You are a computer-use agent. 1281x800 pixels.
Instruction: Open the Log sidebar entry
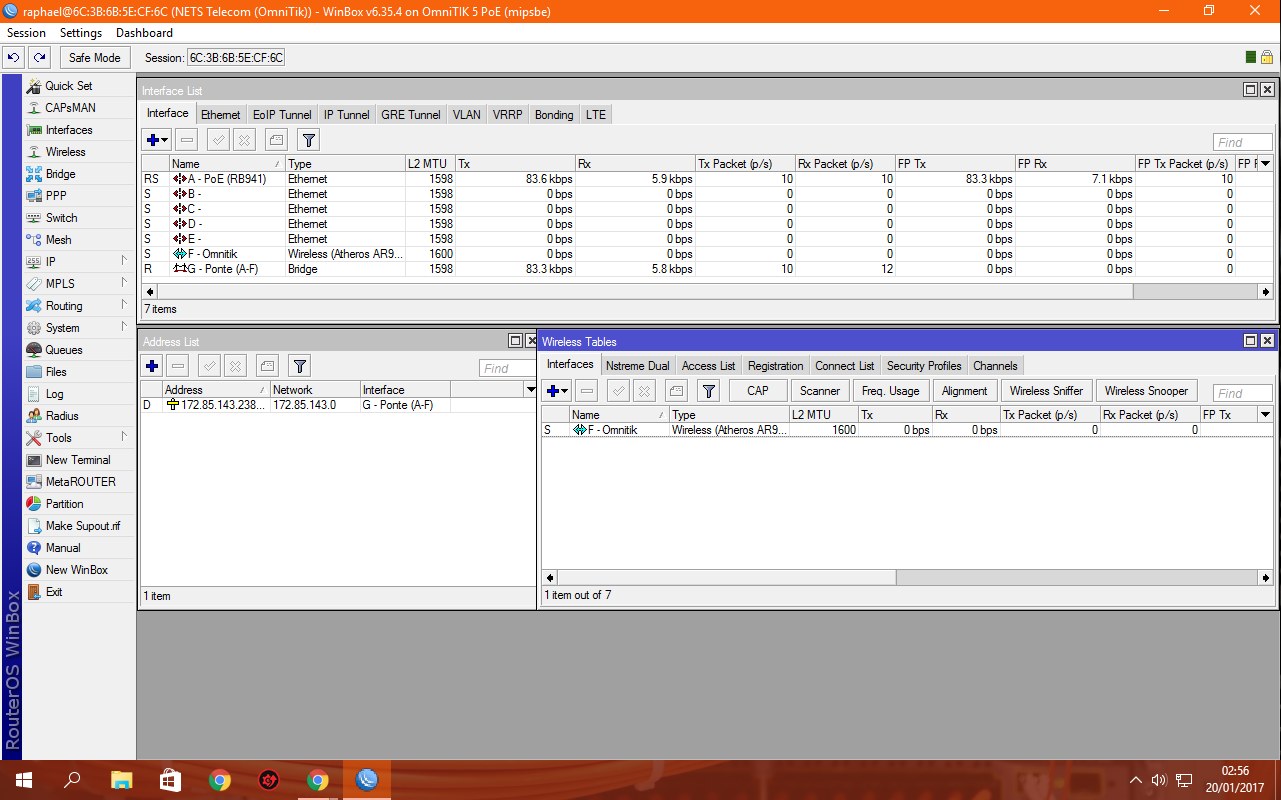coord(54,394)
